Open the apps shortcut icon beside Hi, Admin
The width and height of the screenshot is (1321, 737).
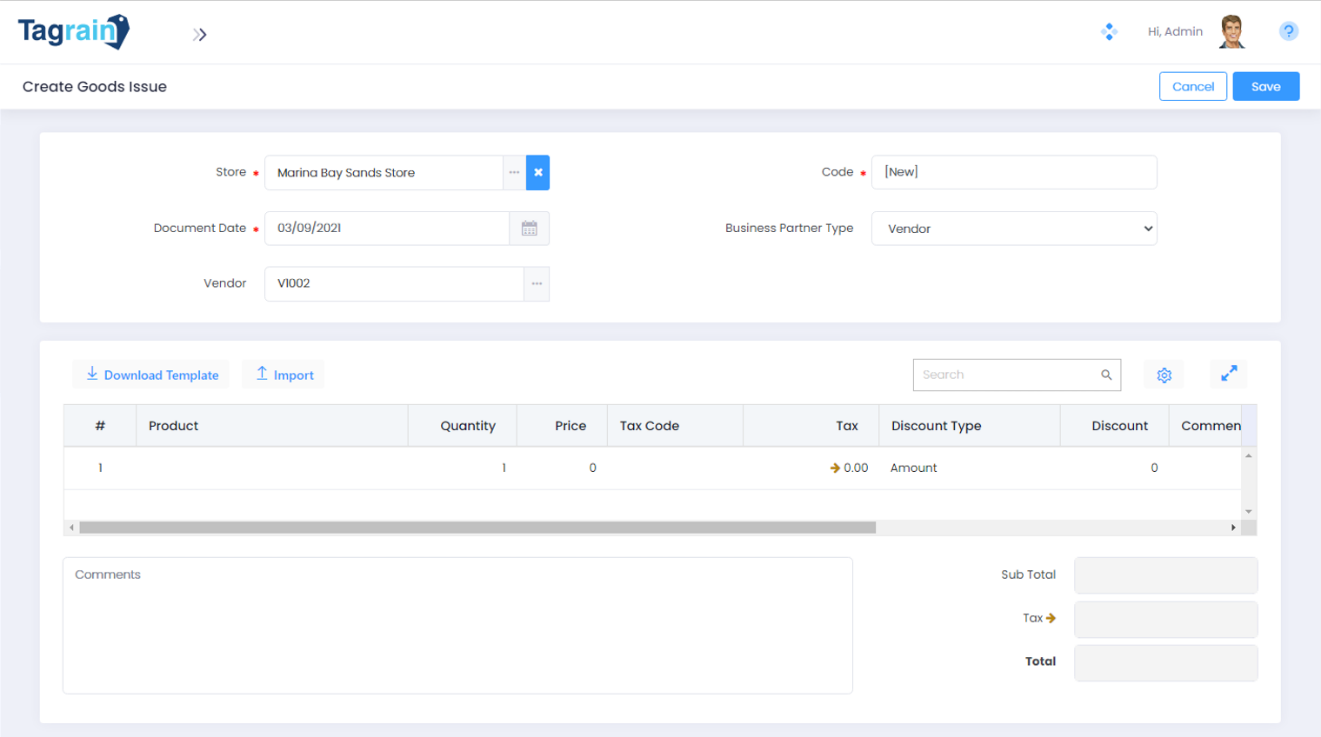pos(1108,32)
